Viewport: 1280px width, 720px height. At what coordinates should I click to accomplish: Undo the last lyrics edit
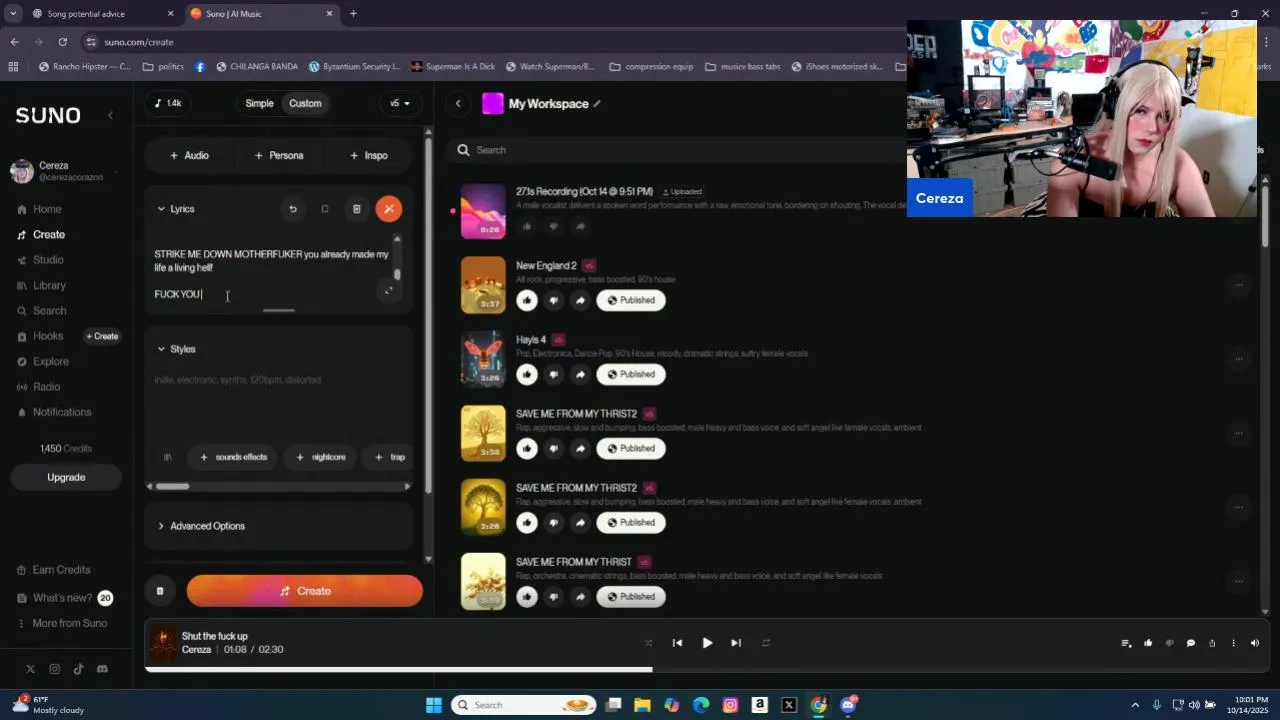pos(293,209)
